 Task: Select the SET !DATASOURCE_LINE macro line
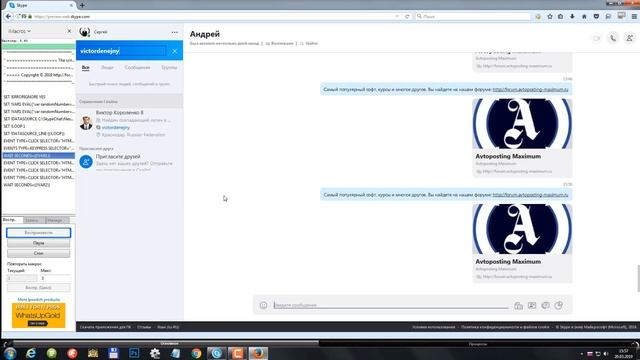pyautogui.click(x=34, y=133)
